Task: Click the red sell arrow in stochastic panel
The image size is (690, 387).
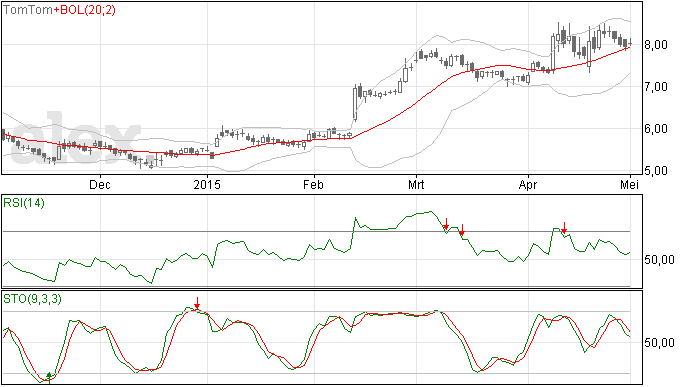Action: 197,303
